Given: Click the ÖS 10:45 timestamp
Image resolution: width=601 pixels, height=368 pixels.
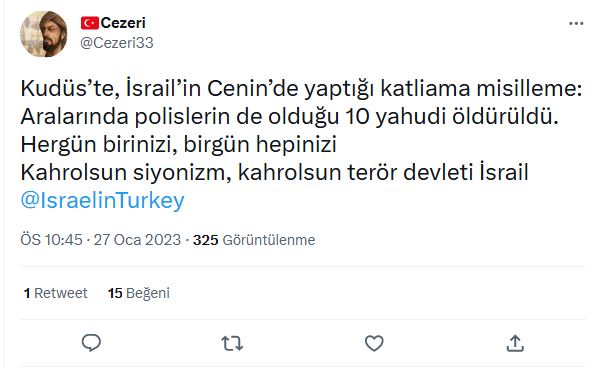Looking at the screenshot, I should click(51, 240).
